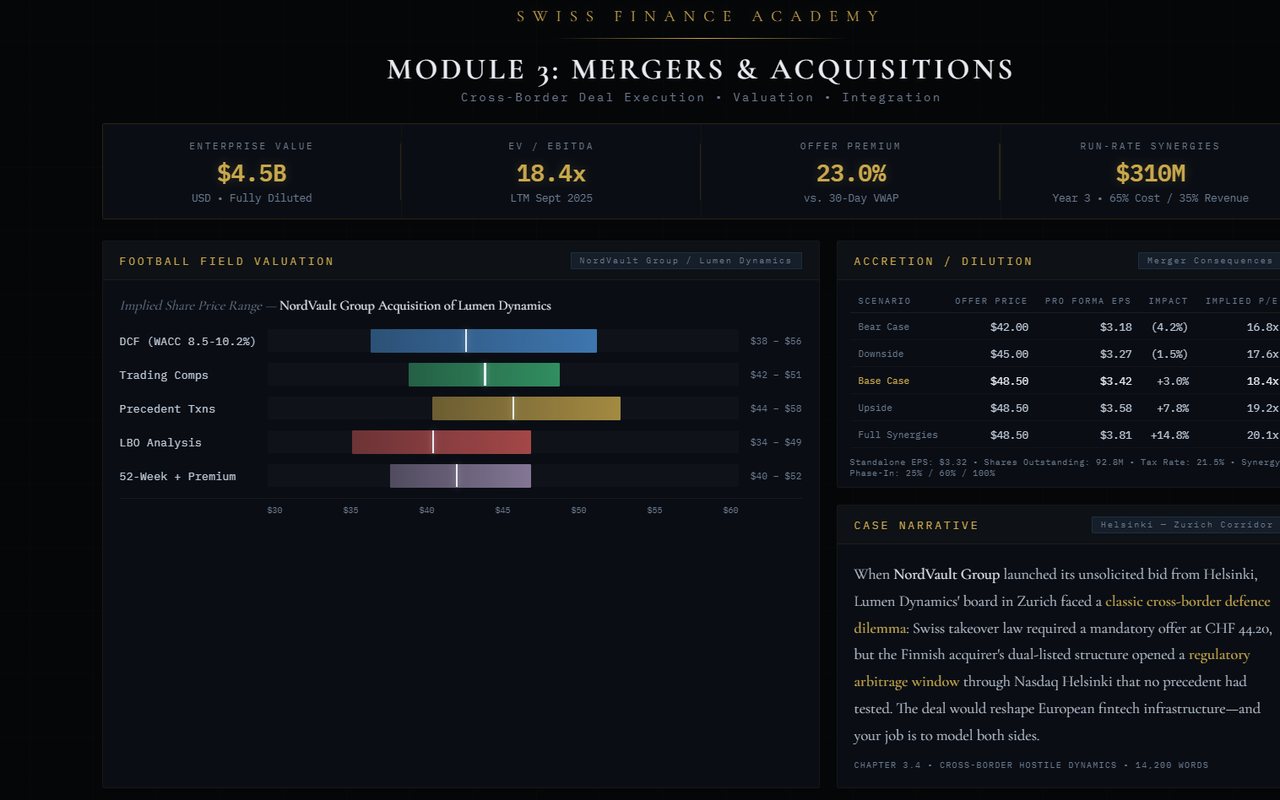Click the $42 – $51 range value

coord(776,375)
